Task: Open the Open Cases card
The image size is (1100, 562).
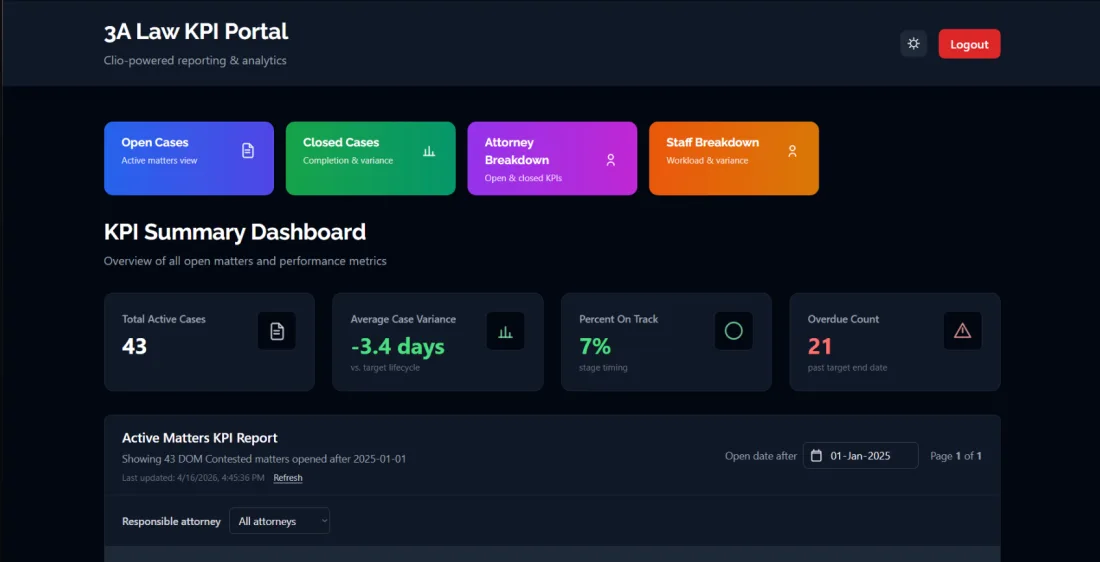Action: (189, 158)
